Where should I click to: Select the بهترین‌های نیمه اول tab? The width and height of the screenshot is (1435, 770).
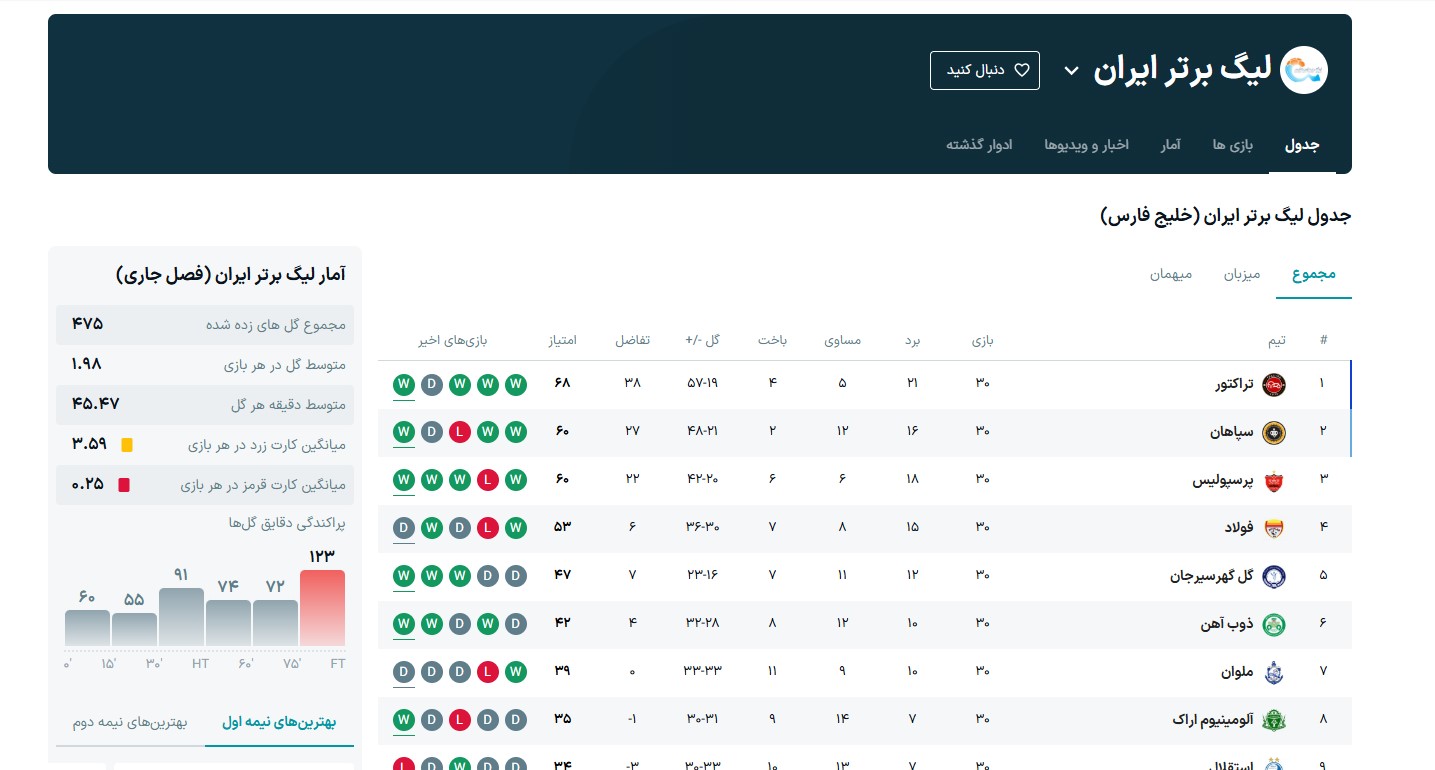(x=279, y=722)
